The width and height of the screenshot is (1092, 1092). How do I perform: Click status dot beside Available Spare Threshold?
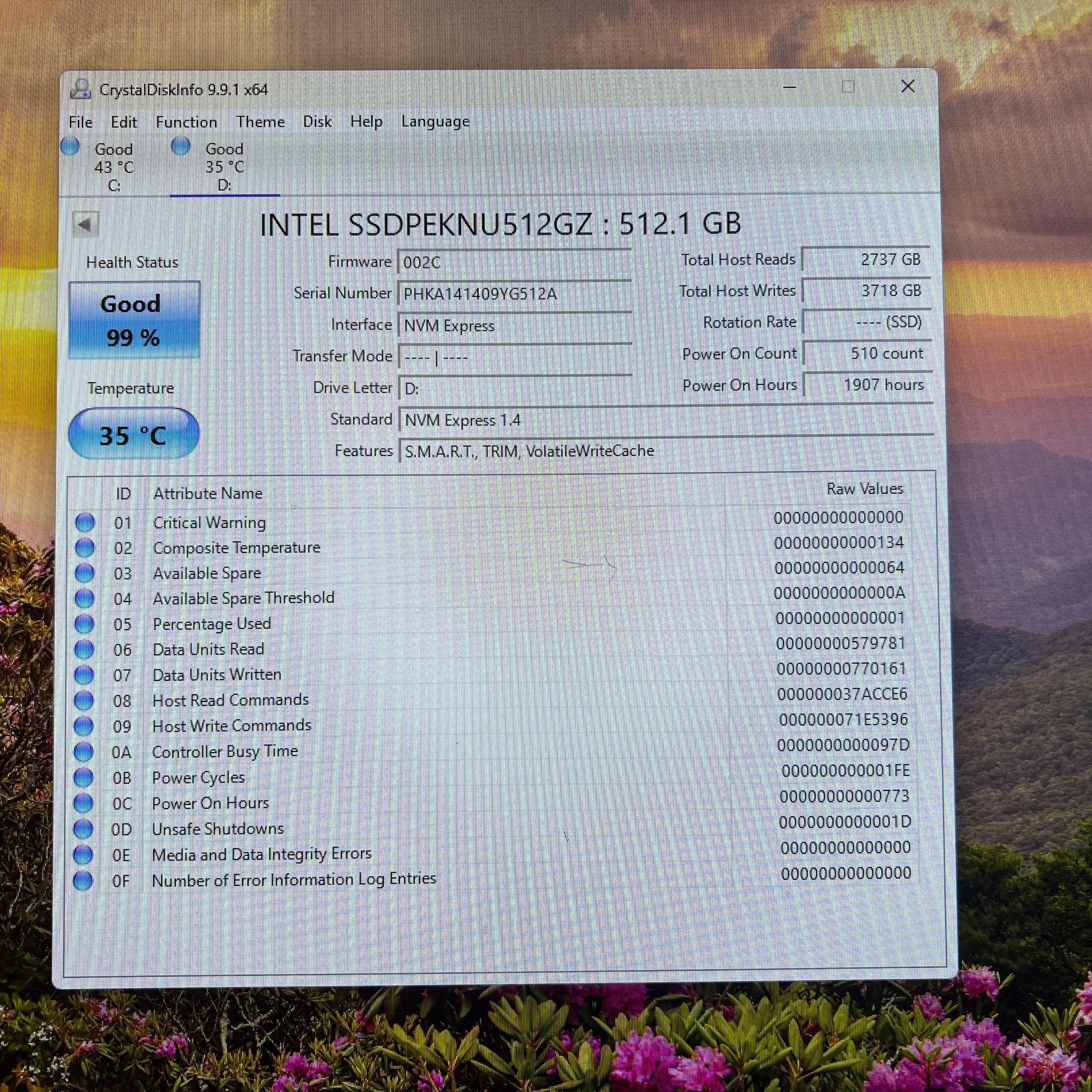coord(85,598)
